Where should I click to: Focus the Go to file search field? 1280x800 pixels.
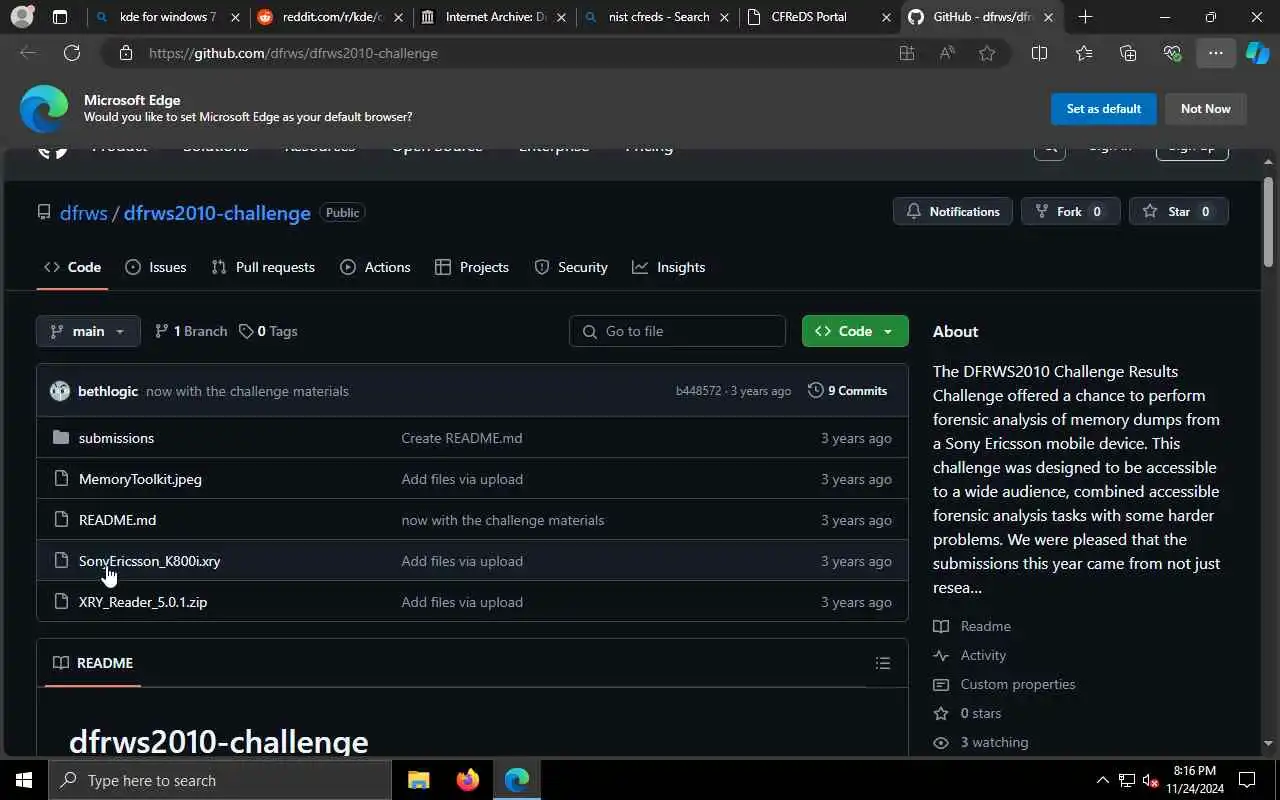click(677, 331)
